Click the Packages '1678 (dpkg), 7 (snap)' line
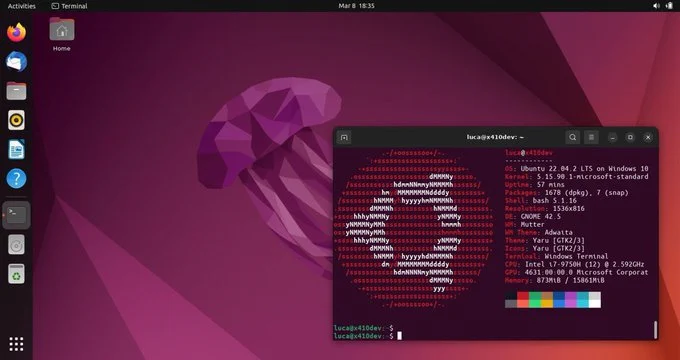The image size is (680, 360). (567, 193)
